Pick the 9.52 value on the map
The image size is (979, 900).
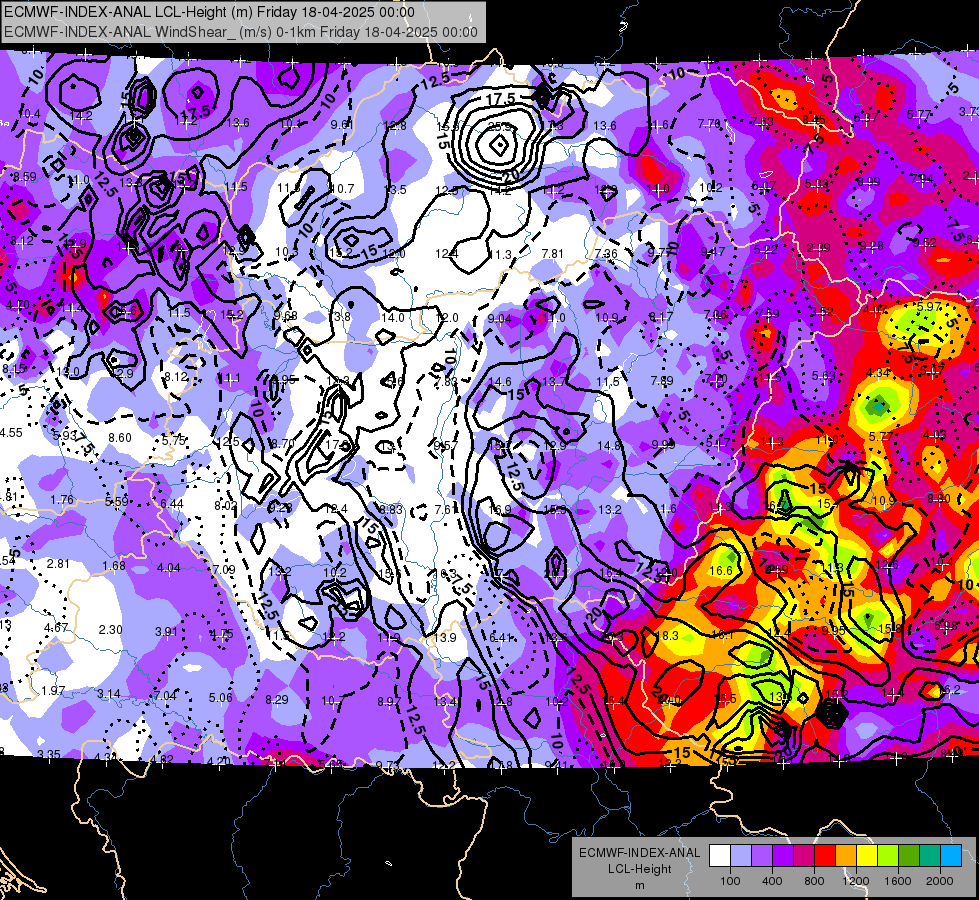pos(925,243)
